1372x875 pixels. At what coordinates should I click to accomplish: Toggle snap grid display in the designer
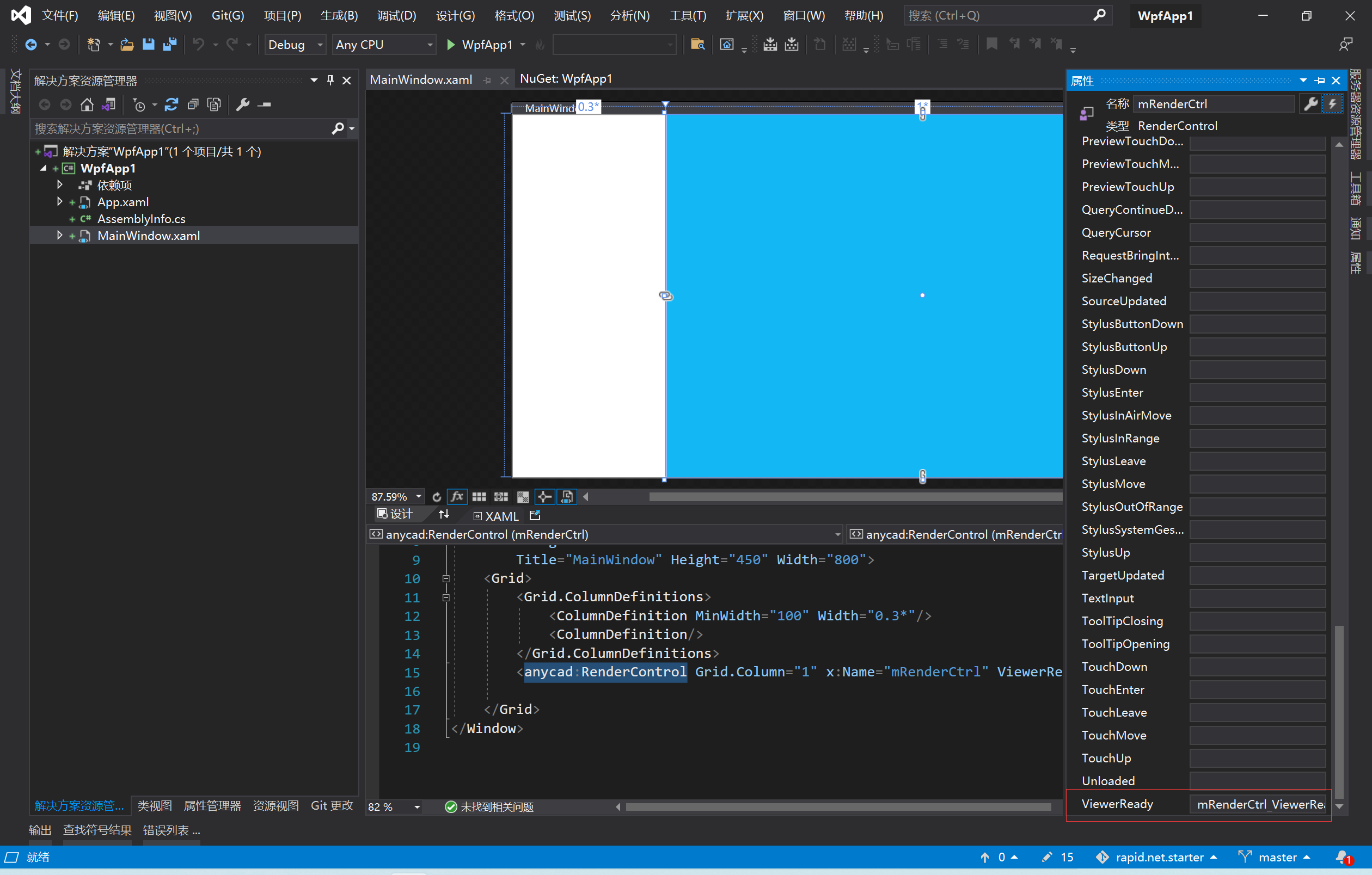(x=479, y=496)
